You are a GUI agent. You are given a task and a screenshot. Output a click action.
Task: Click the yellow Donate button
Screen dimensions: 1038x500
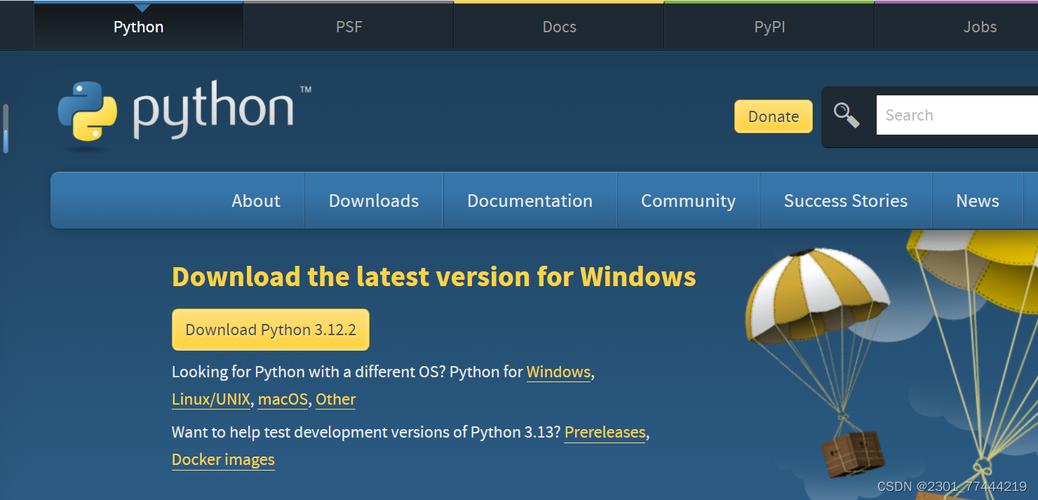coord(773,117)
